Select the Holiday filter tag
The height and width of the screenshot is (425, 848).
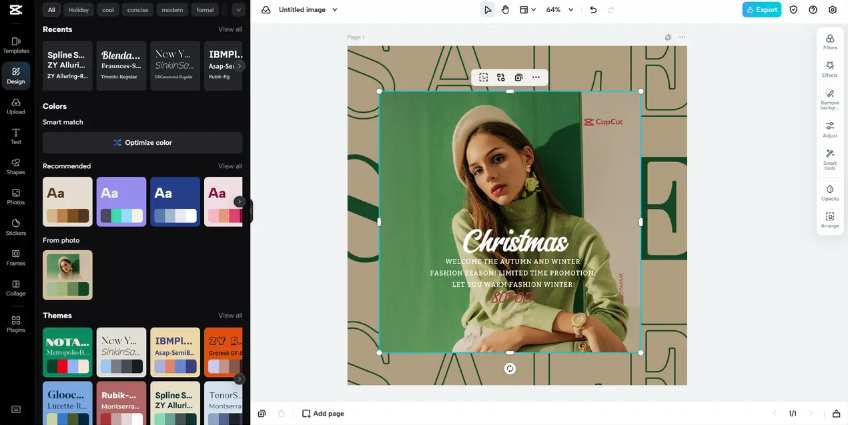(78, 10)
